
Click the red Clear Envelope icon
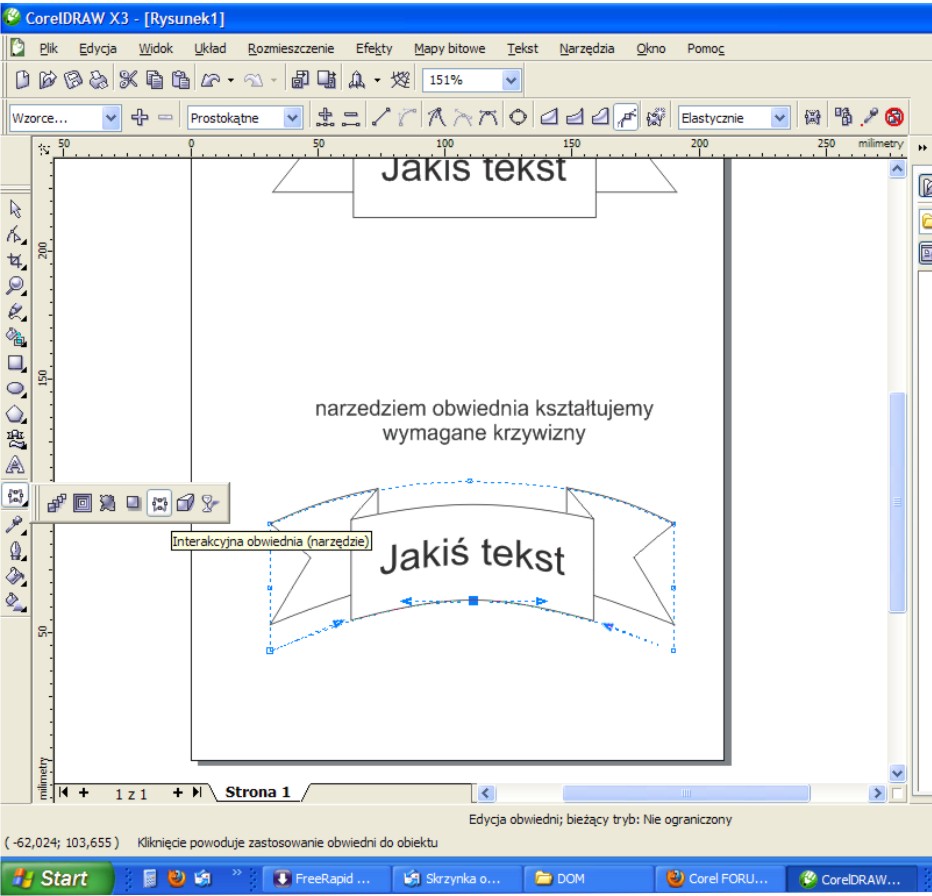coord(894,117)
